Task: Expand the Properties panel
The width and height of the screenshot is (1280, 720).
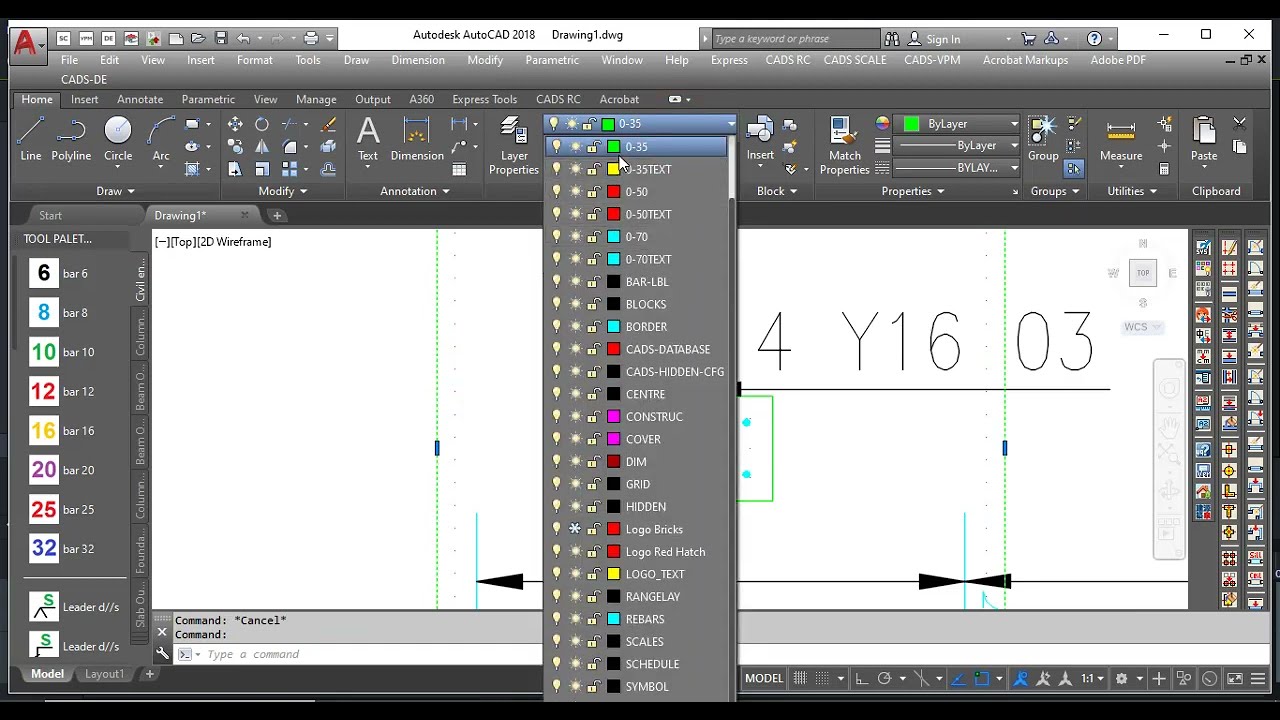Action: pos(913,191)
